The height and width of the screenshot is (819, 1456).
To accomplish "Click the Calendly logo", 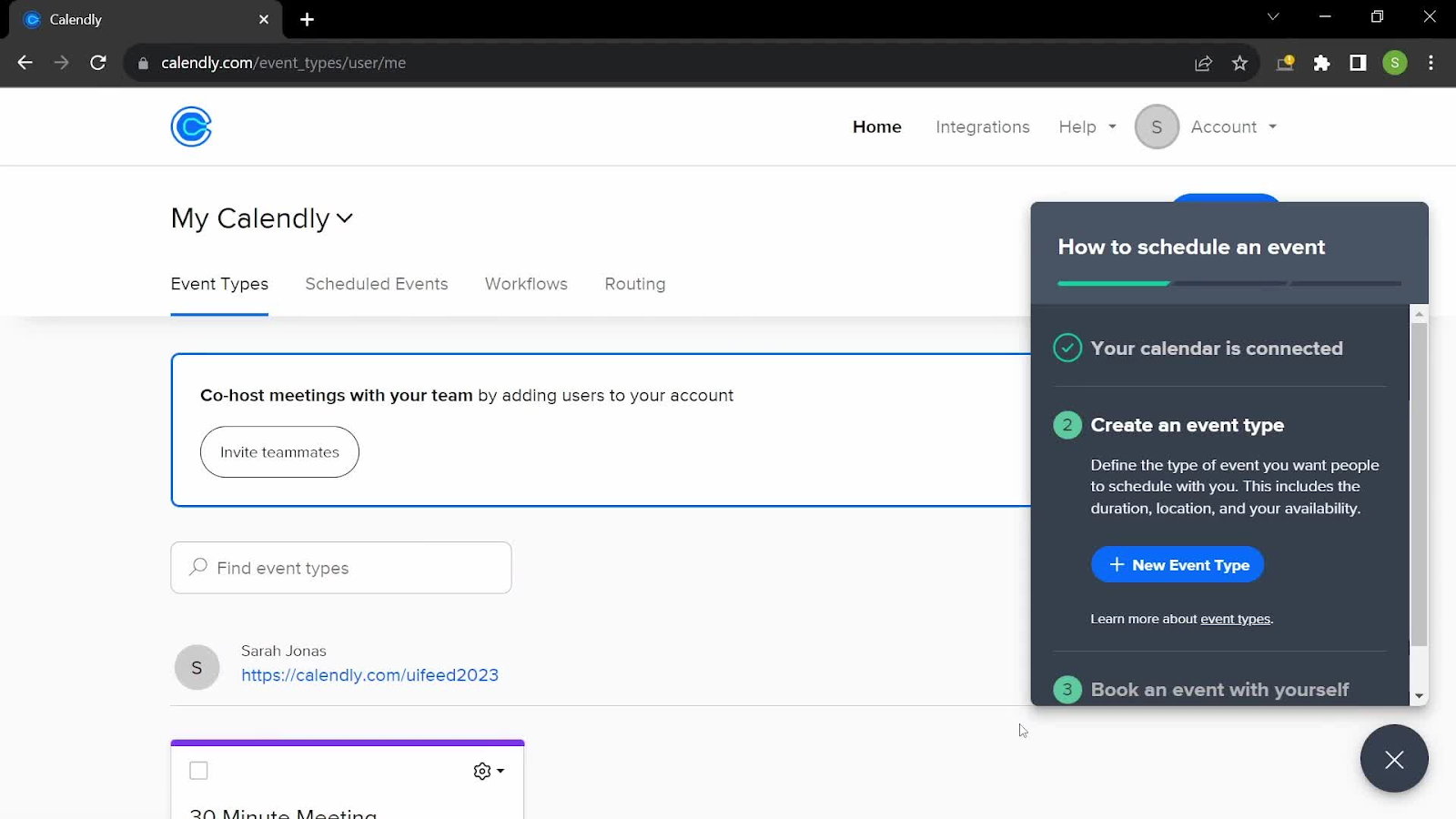I will [x=189, y=126].
